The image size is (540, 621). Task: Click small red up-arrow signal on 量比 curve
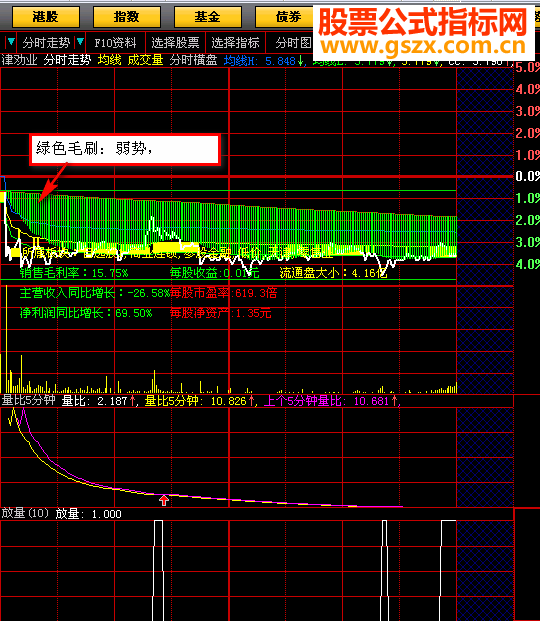(164, 501)
